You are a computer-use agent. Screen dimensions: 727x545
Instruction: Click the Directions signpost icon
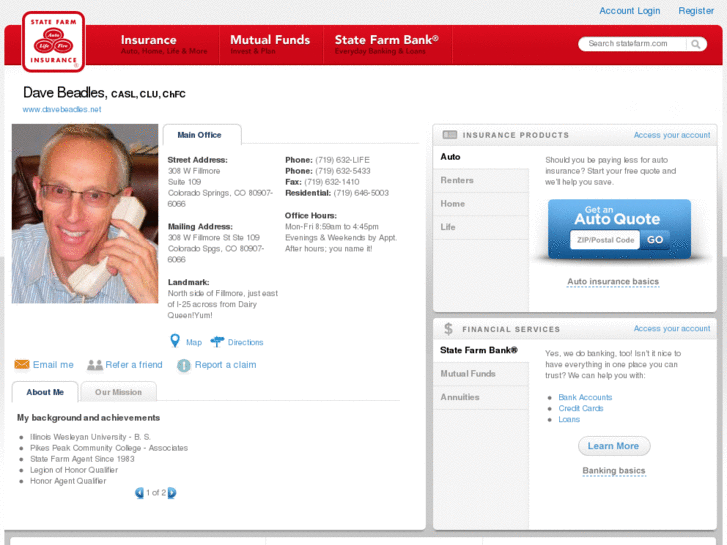pyautogui.click(x=217, y=342)
